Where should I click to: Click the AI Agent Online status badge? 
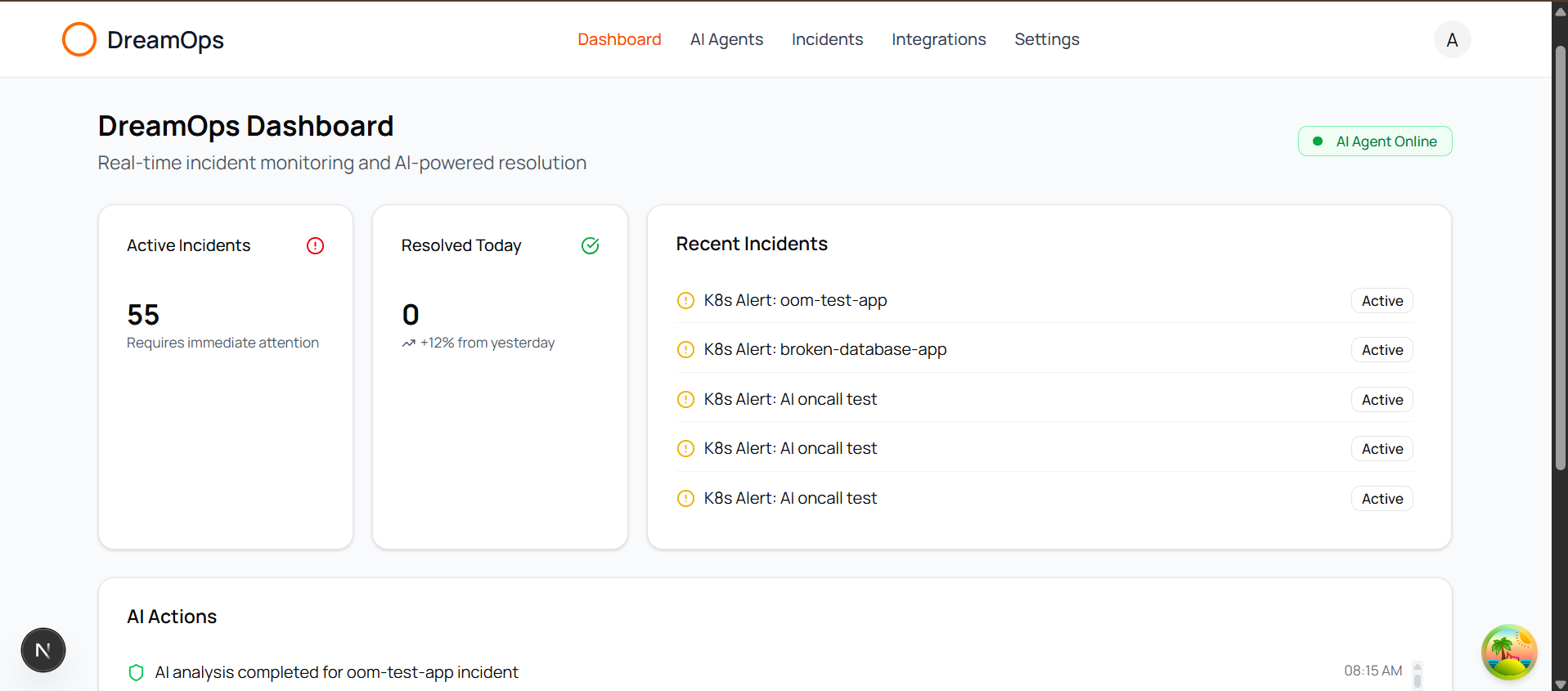coord(1374,141)
